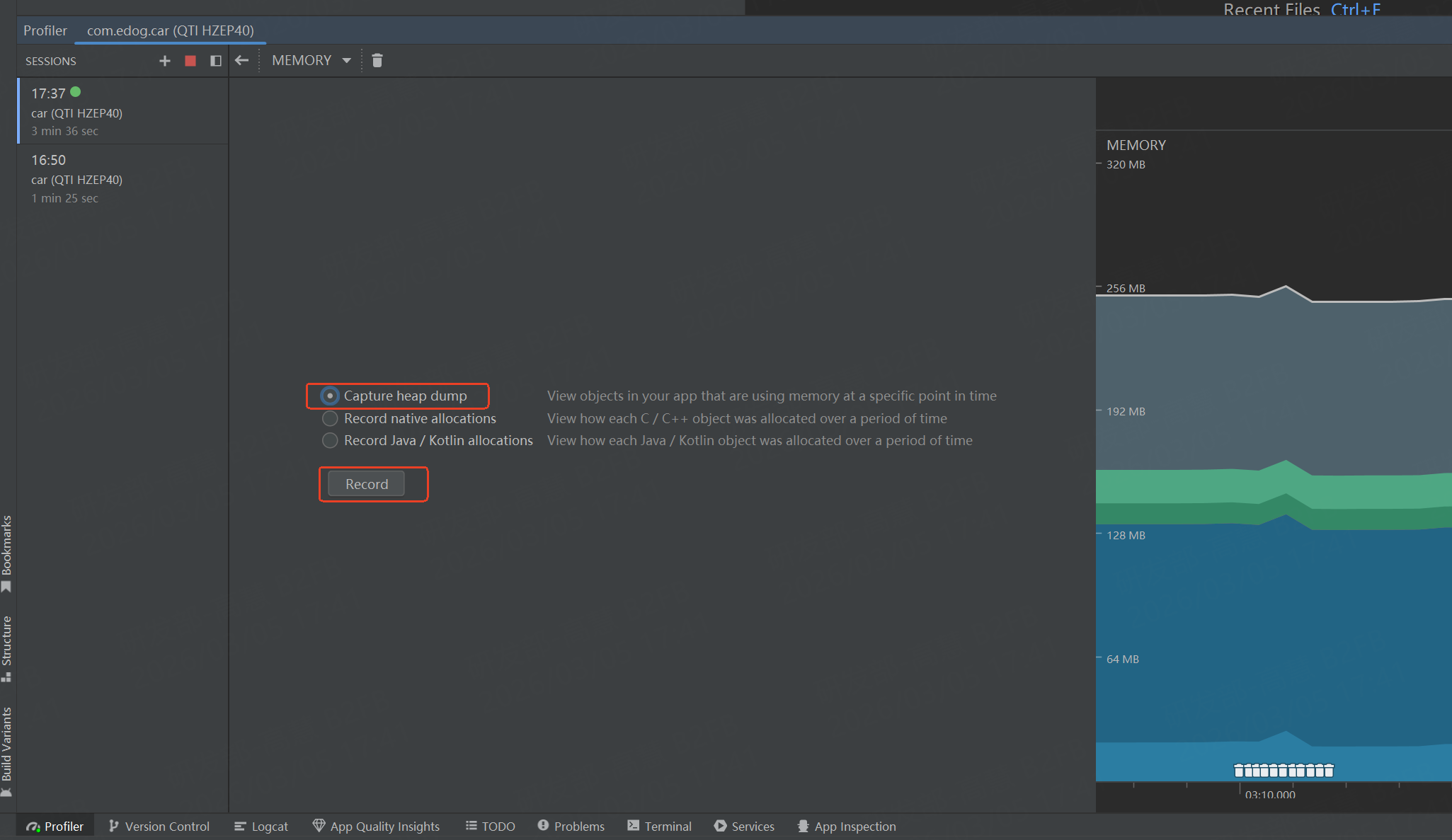Click the SESSIONS panel header
1452x840 pixels.
tap(51, 62)
